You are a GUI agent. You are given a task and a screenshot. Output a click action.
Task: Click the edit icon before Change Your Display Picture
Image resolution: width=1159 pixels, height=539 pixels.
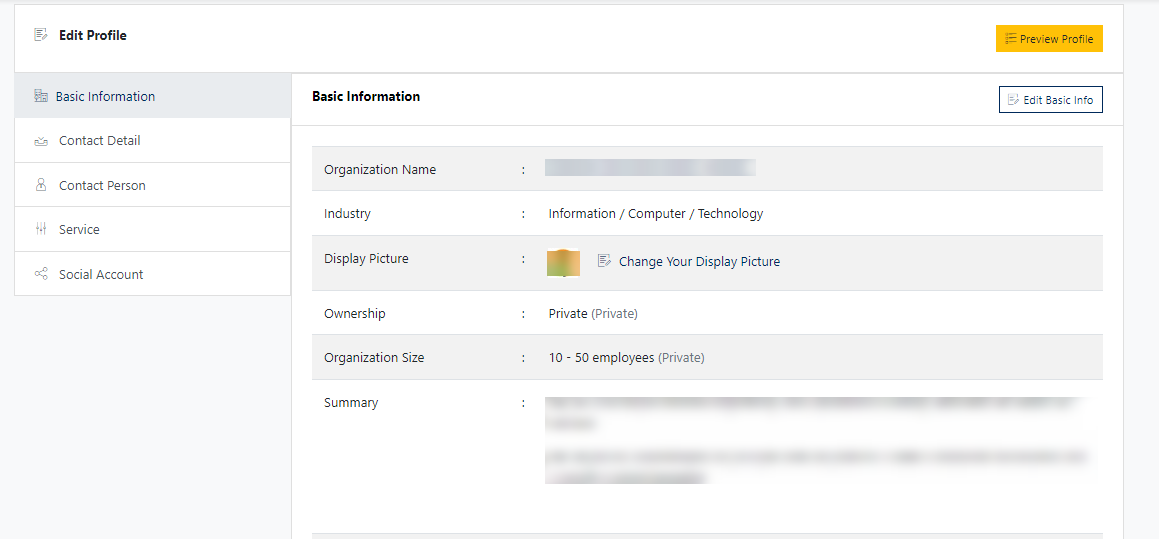(x=604, y=261)
